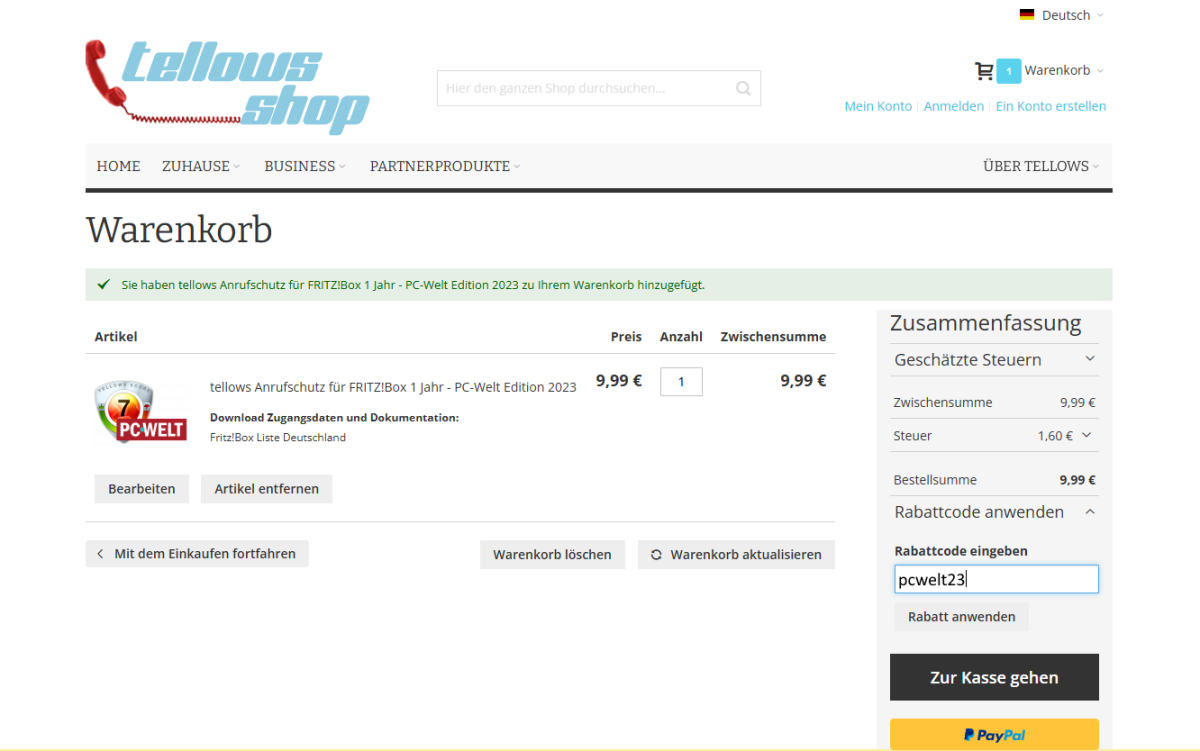Click the Zwischensumme table value 9,99 €
Screen dimensions: 1200x751
point(803,380)
